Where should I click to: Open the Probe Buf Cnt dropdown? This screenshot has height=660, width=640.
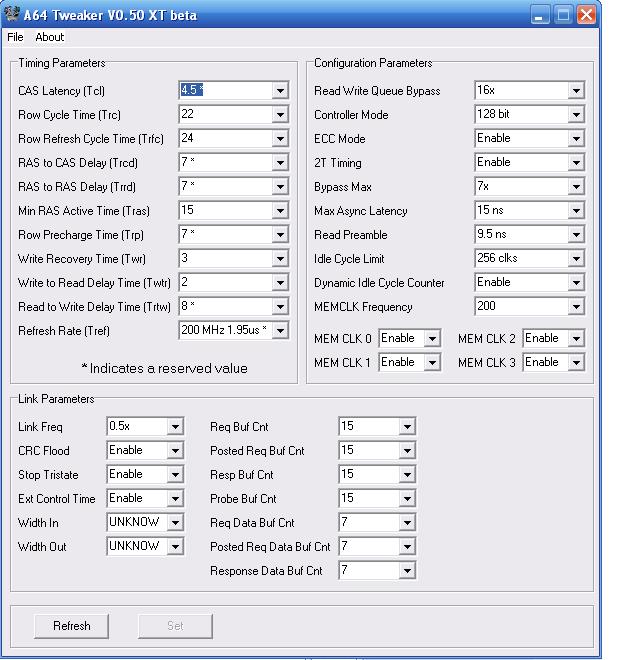pyautogui.click(x=407, y=499)
